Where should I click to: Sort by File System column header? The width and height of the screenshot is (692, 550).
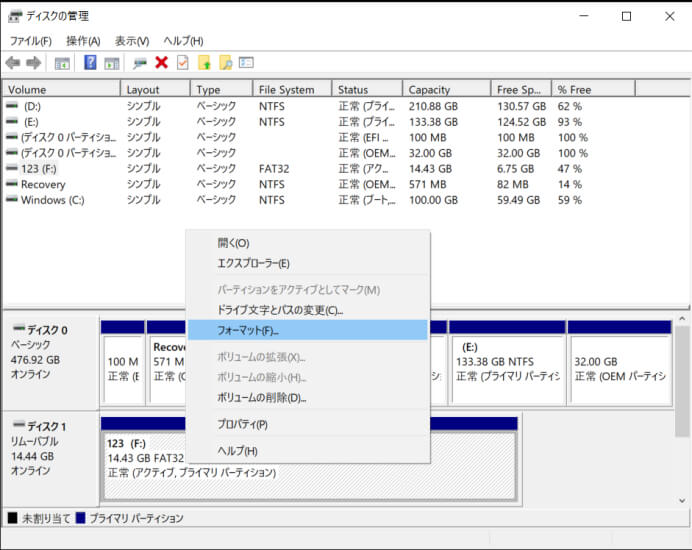click(293, 90)
